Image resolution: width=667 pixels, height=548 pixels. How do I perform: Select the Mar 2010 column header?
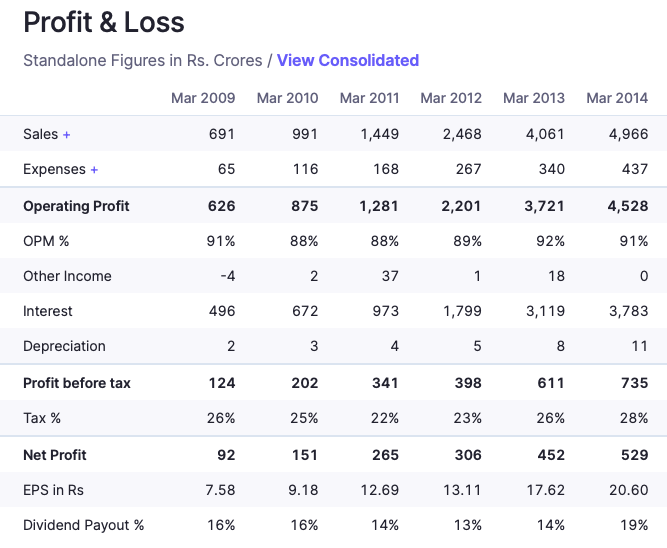(287, 98)
